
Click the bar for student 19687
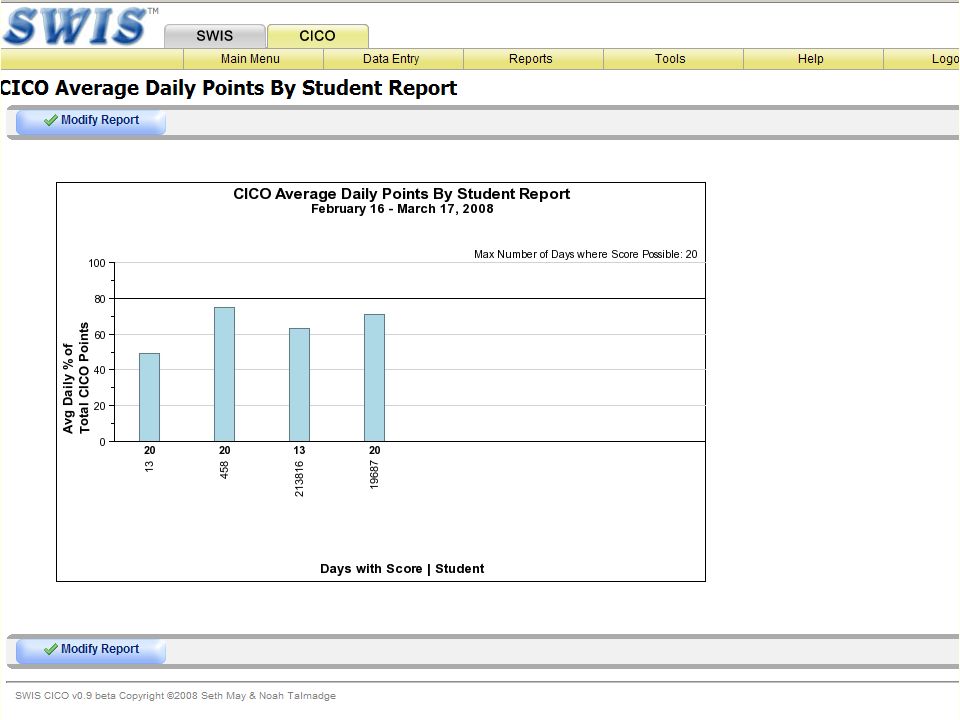tap(375, 378)
